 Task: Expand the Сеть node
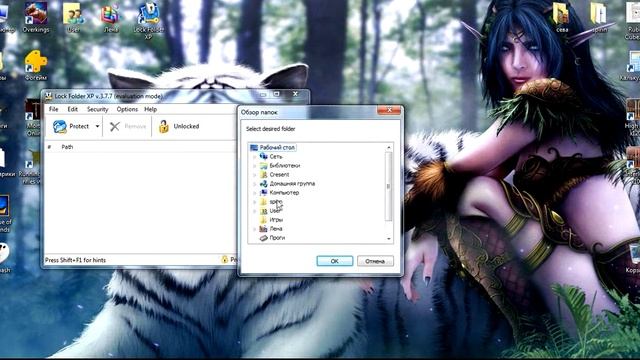click(x=255, y=157)
